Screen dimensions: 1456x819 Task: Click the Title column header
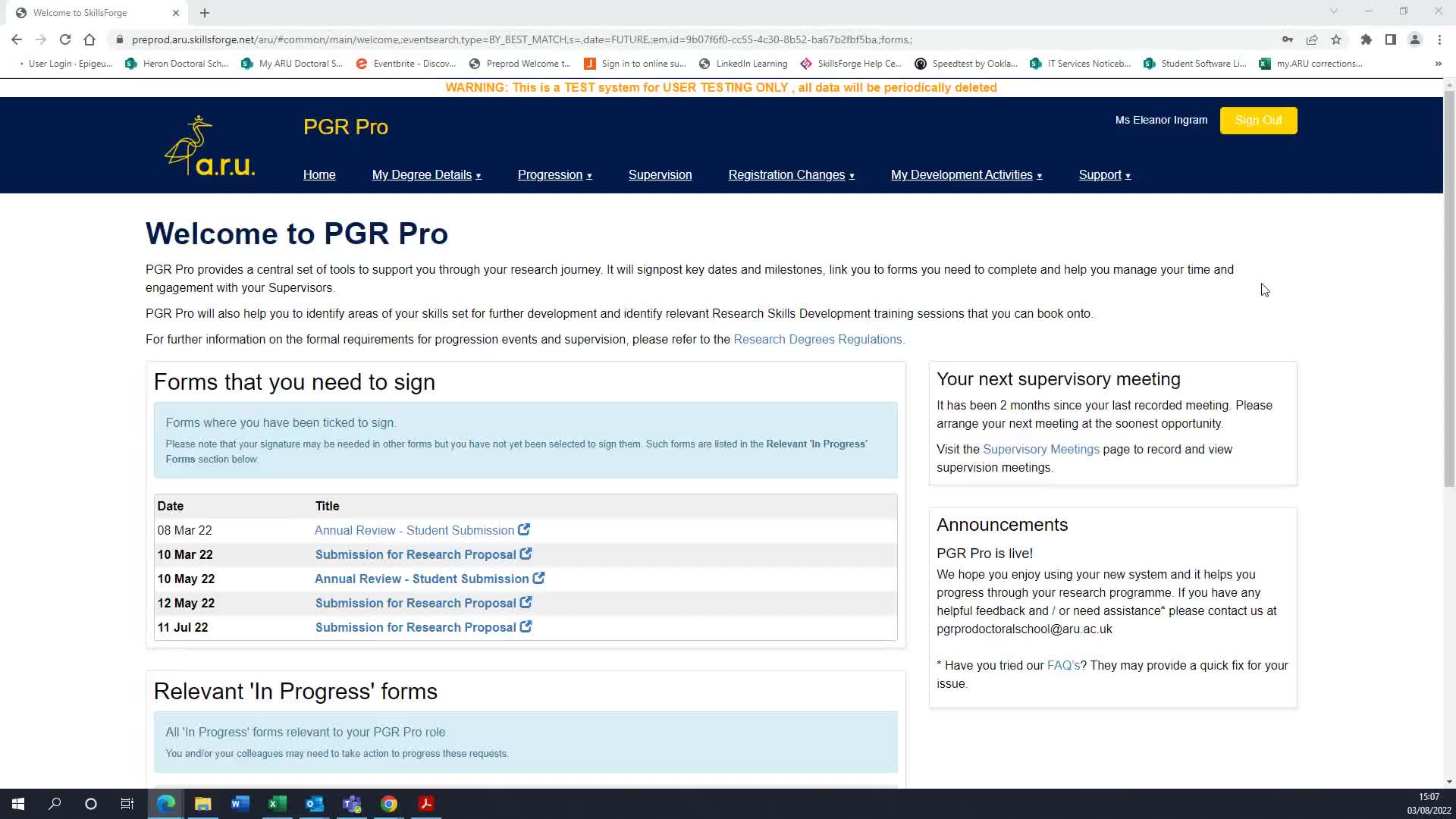coord(327,506)
